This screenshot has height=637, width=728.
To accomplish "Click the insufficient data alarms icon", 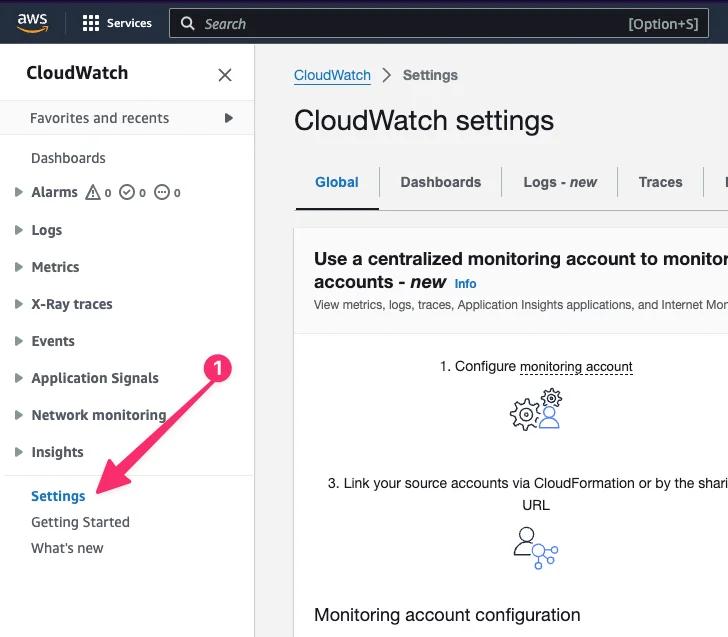I will (x=162, y=192).
